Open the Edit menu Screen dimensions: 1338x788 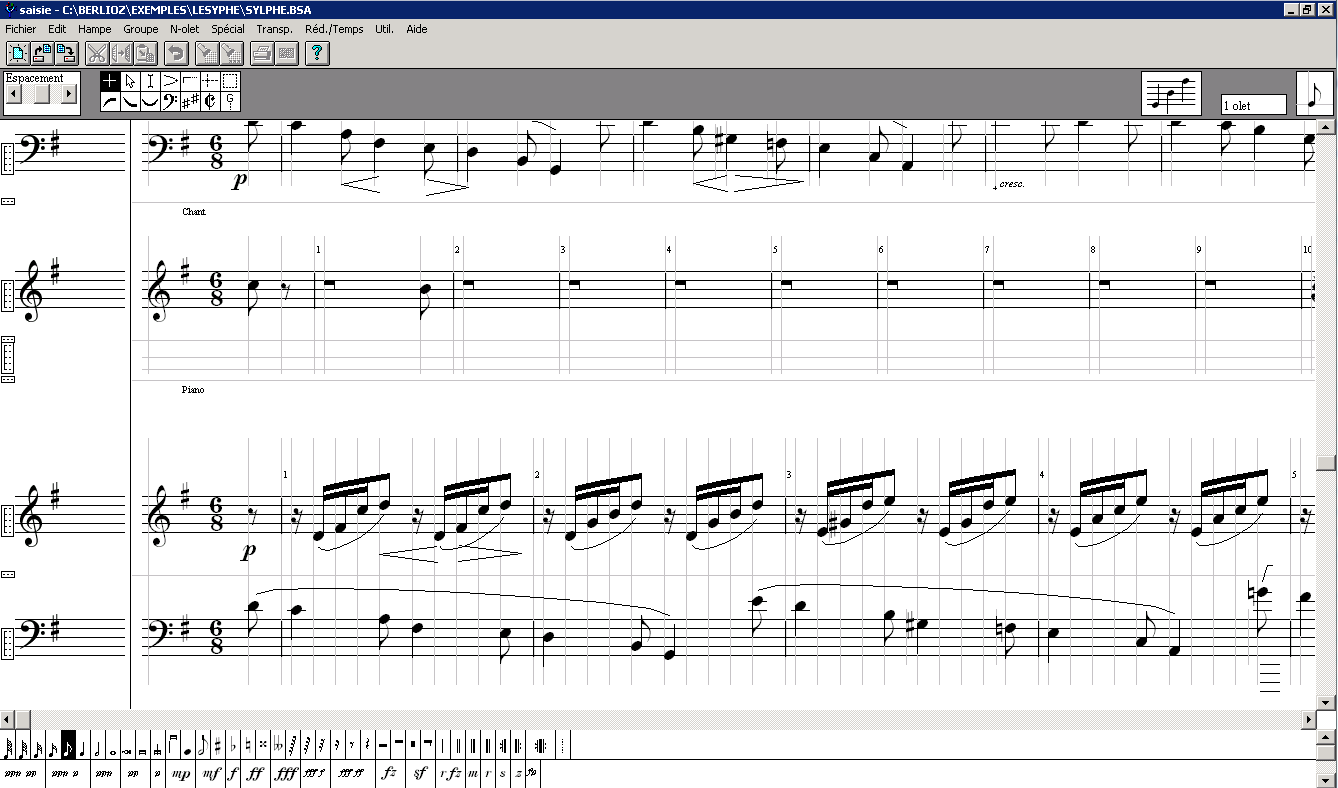pos(57,29)
